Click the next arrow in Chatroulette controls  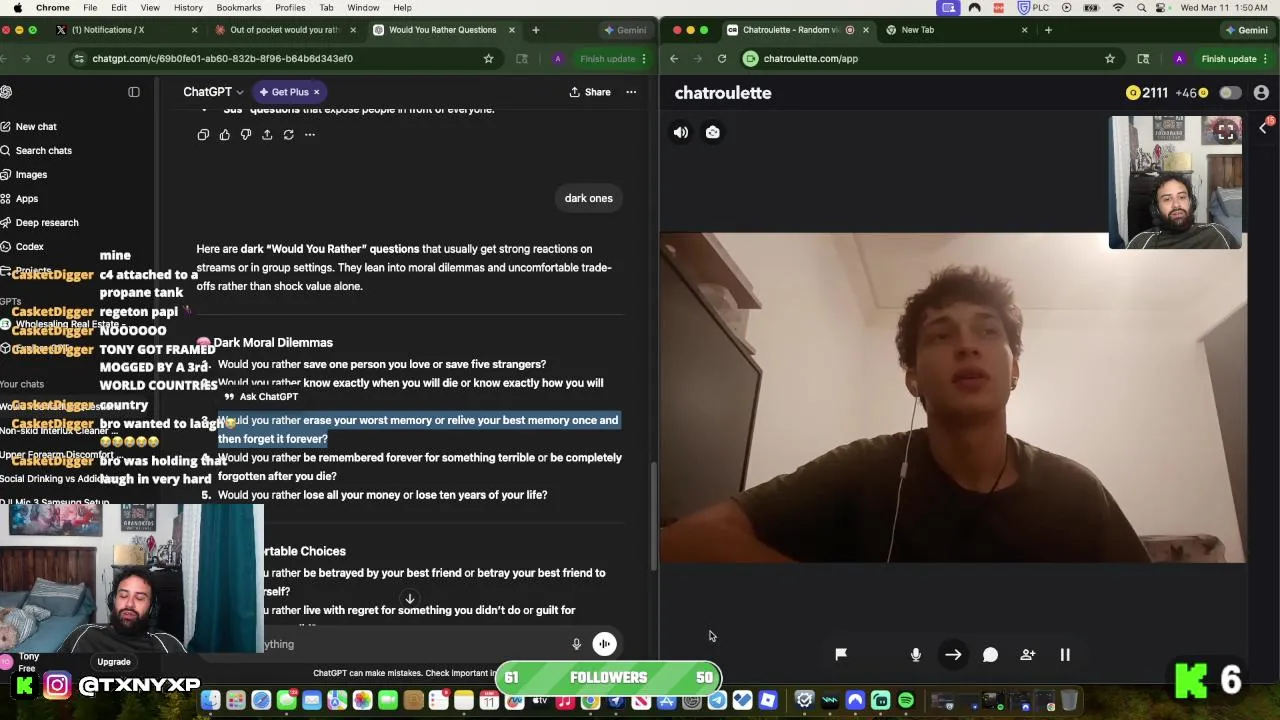coord(953,655)
